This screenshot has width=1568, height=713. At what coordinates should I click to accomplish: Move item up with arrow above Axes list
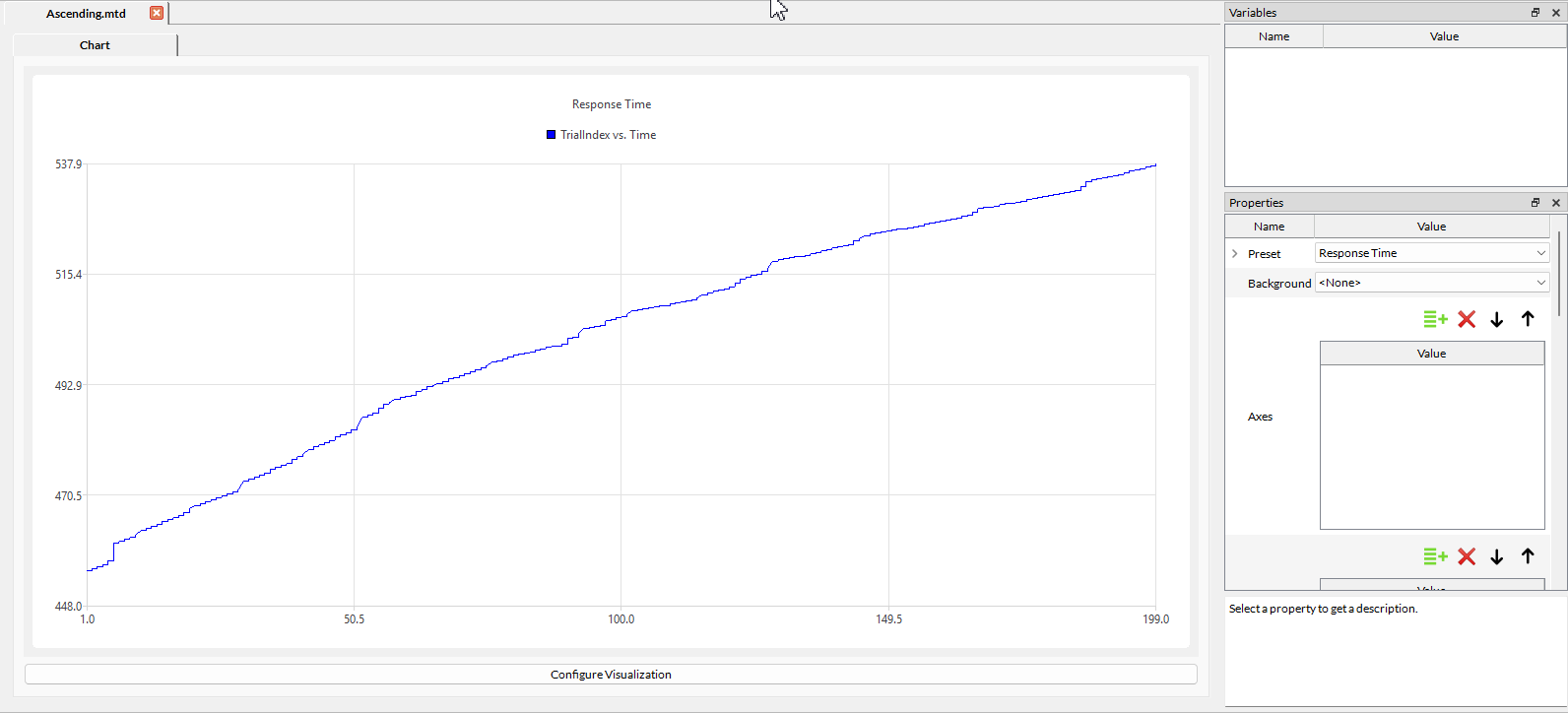pos(1528,319)
